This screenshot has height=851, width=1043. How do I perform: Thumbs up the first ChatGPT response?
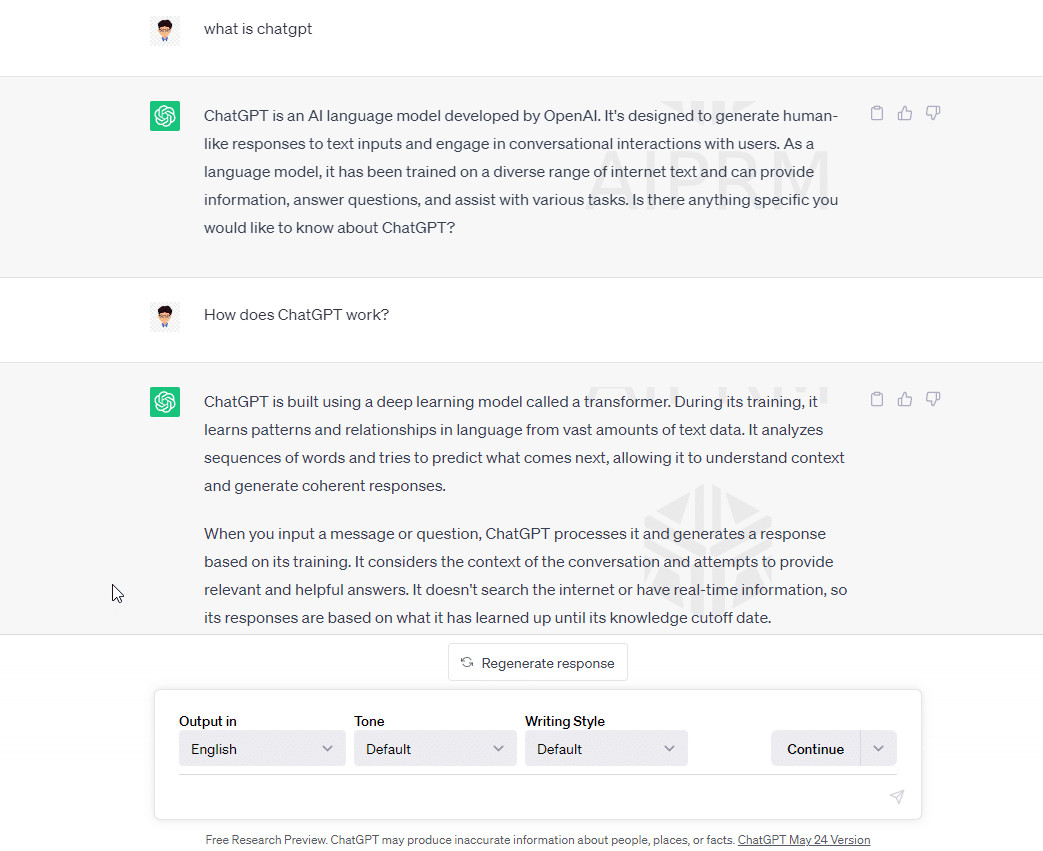(x=905, y=113)
